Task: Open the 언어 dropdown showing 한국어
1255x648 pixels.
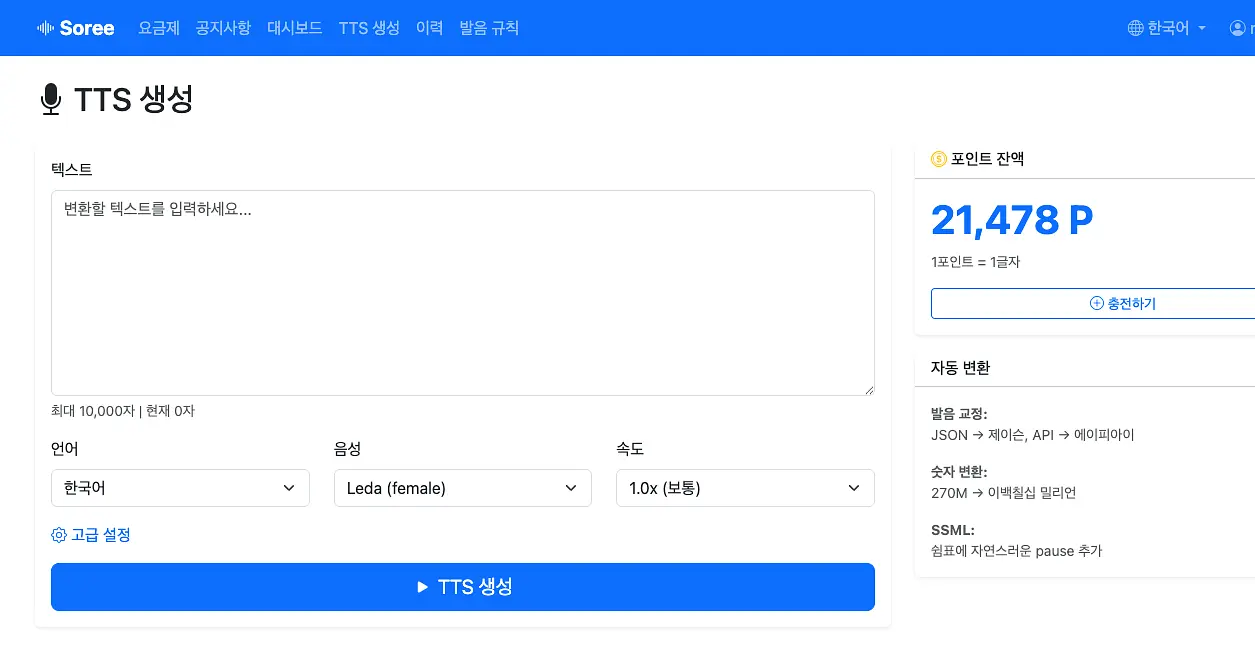Action: click(180, 488)
